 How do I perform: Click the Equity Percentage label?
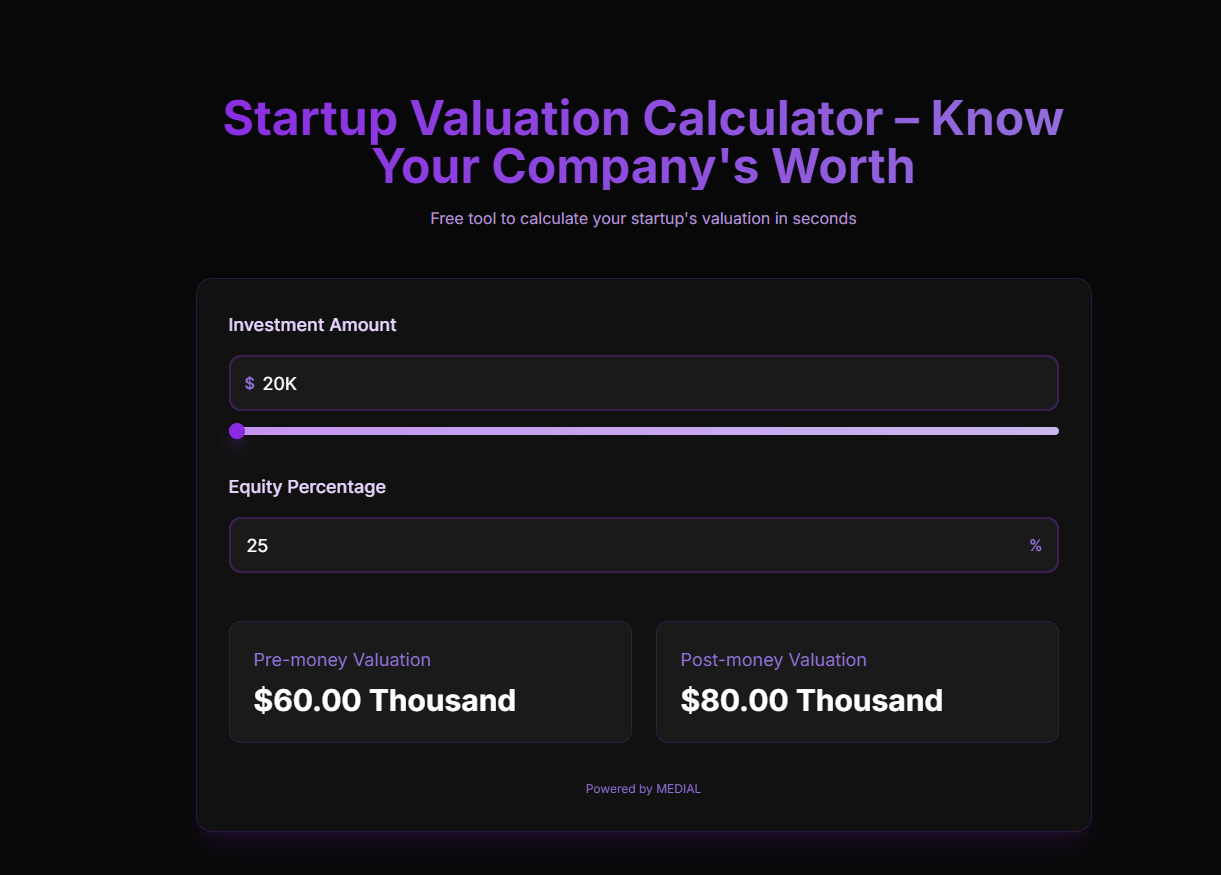[307, 487]
